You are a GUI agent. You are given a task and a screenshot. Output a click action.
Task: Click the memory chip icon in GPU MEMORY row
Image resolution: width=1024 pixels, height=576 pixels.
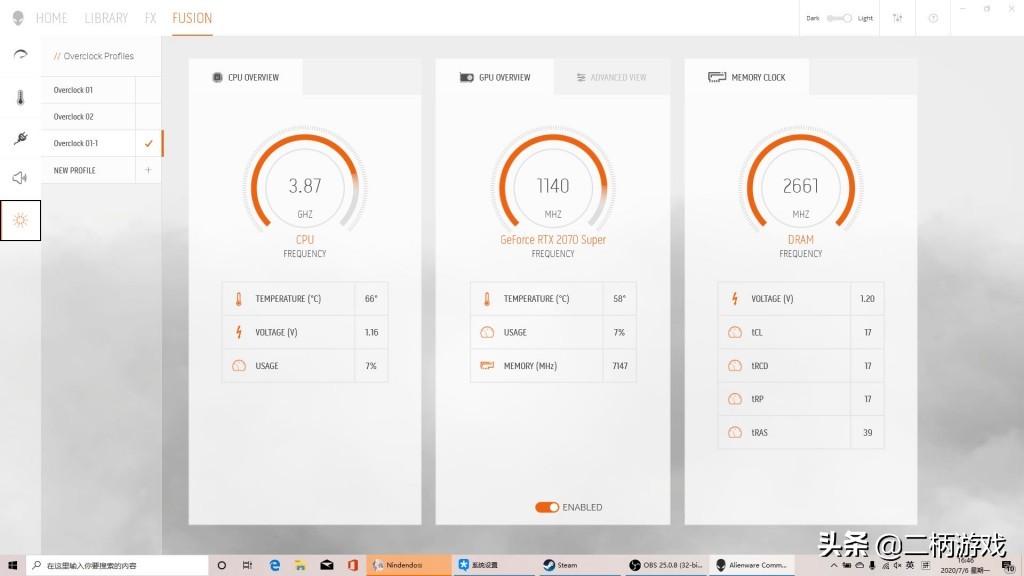coord(487,366)
